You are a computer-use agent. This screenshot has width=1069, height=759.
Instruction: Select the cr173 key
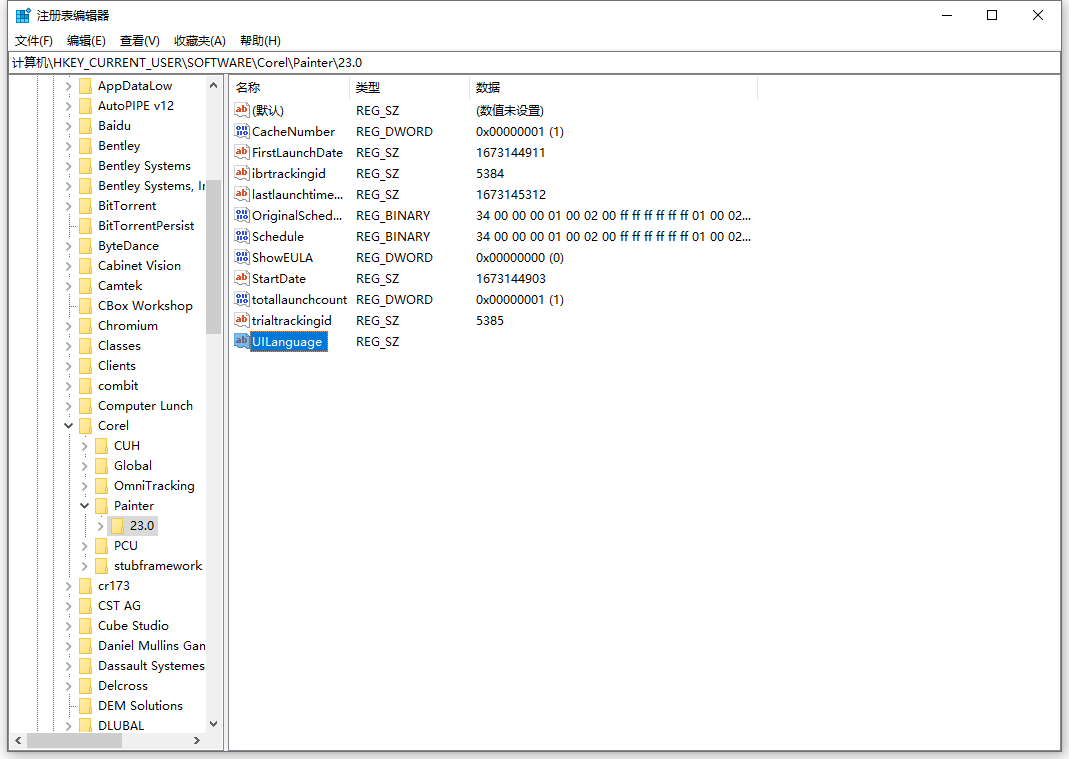[x=114, y=586]
